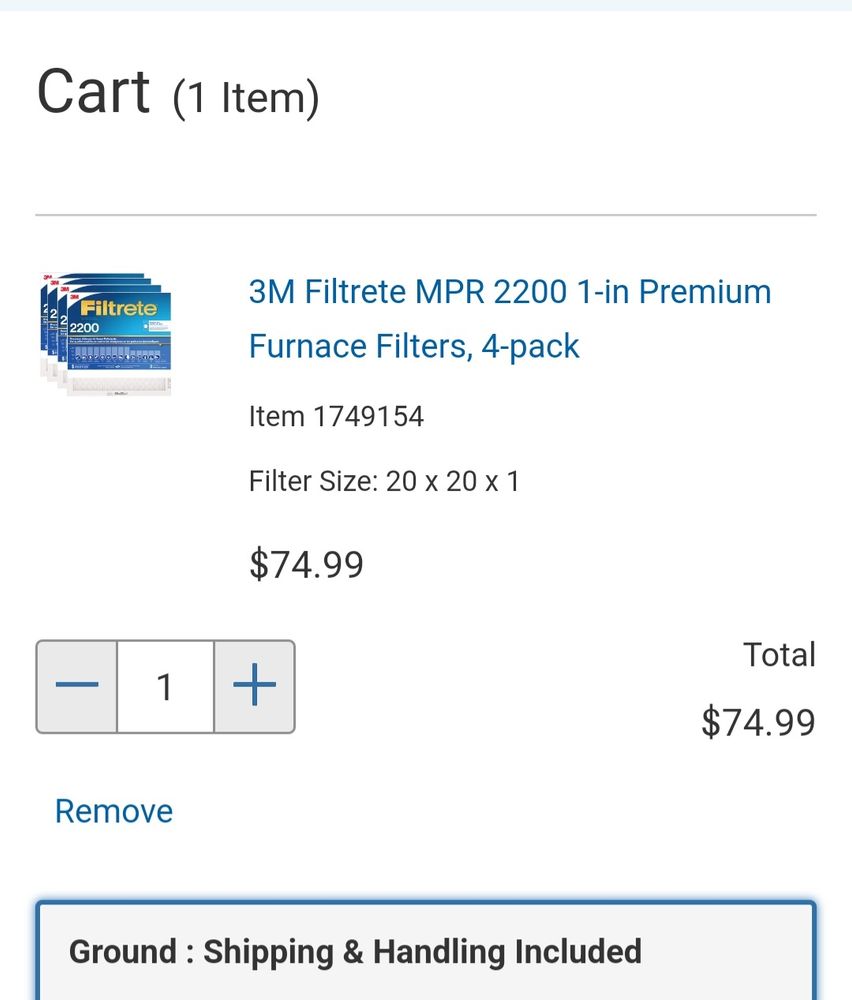Remove the furnace filters from cart
Screen dimensions: 852x1000
(113, 811)
